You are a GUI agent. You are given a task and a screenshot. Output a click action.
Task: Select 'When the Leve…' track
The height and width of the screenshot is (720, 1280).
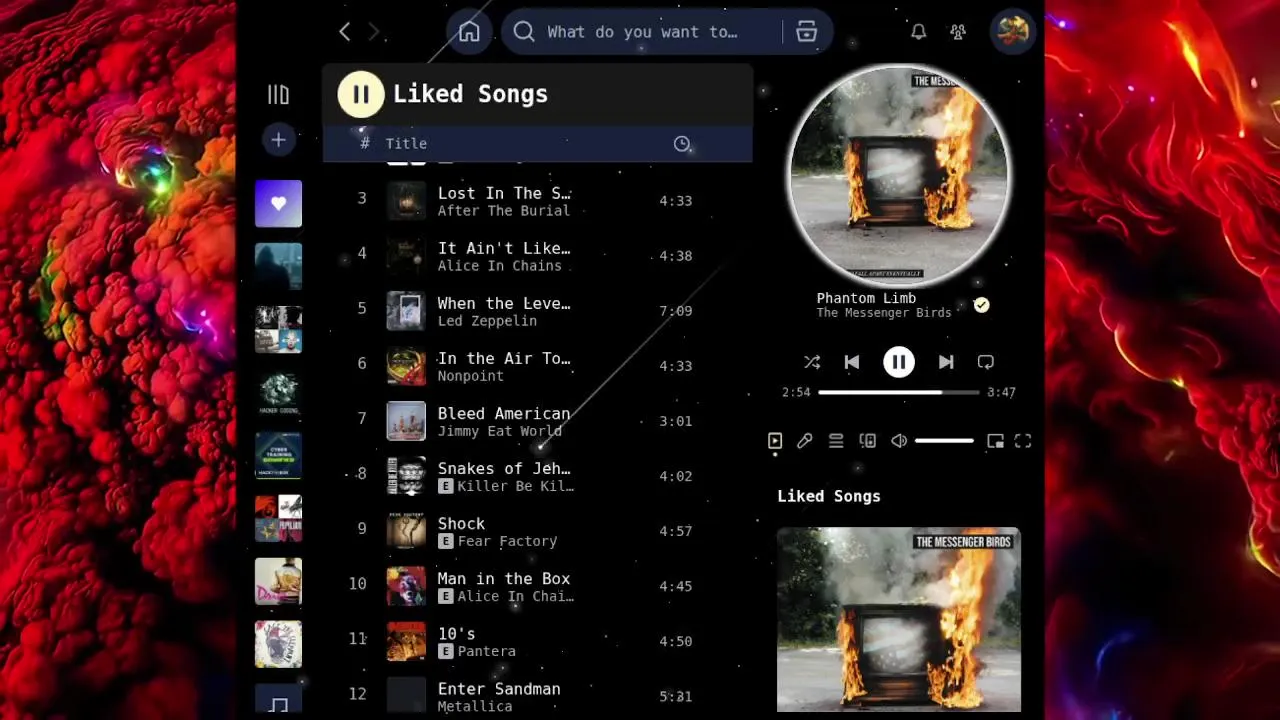click(x=504, y=303)
